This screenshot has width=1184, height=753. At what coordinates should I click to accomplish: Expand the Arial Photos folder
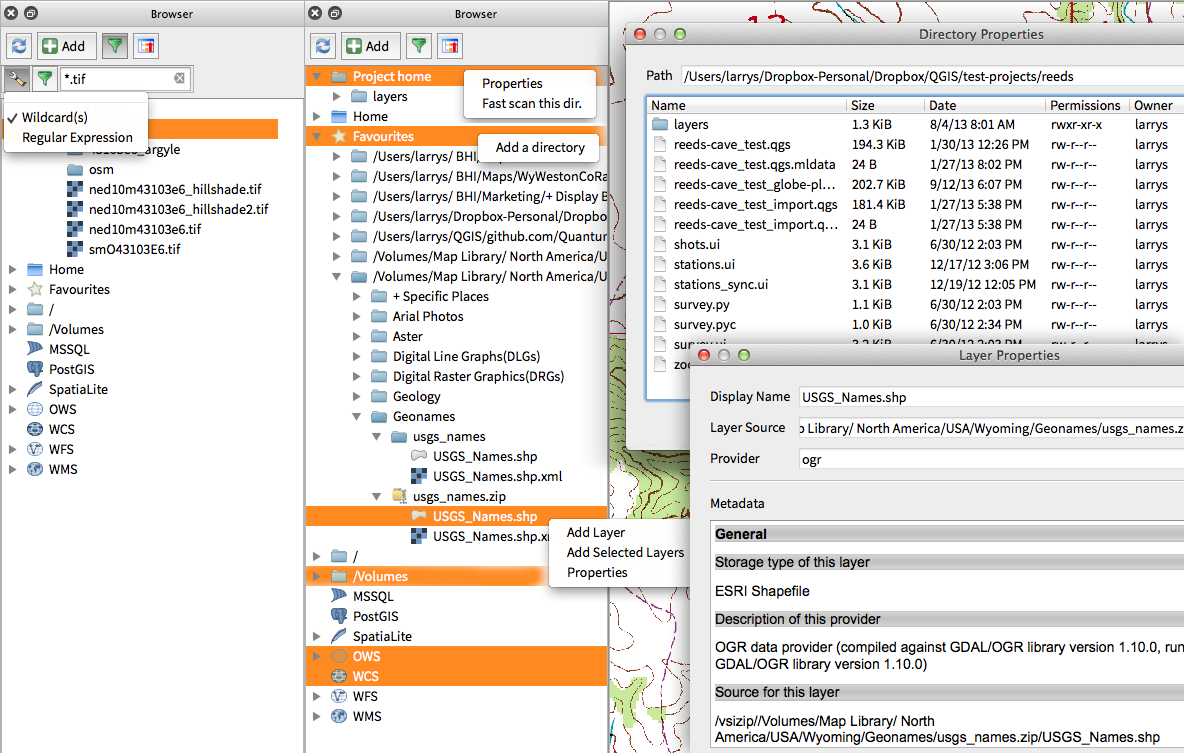point(357,317)
